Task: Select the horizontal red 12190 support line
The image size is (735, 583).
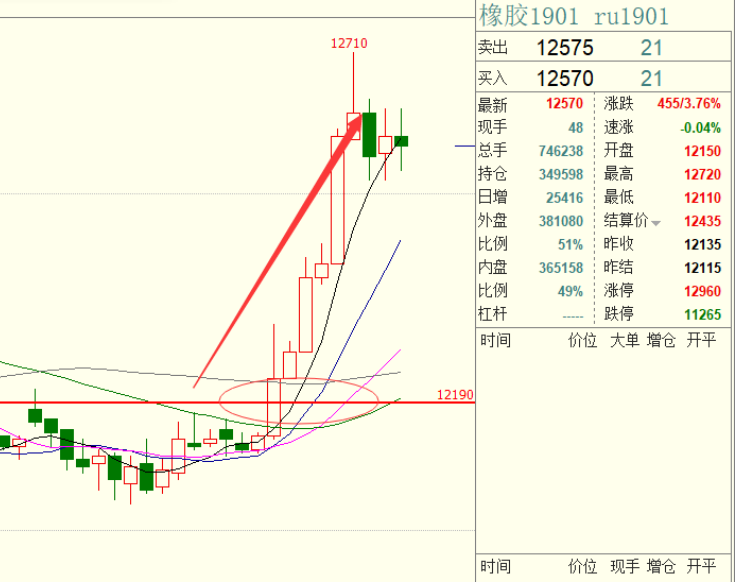Action: point(237,402)
